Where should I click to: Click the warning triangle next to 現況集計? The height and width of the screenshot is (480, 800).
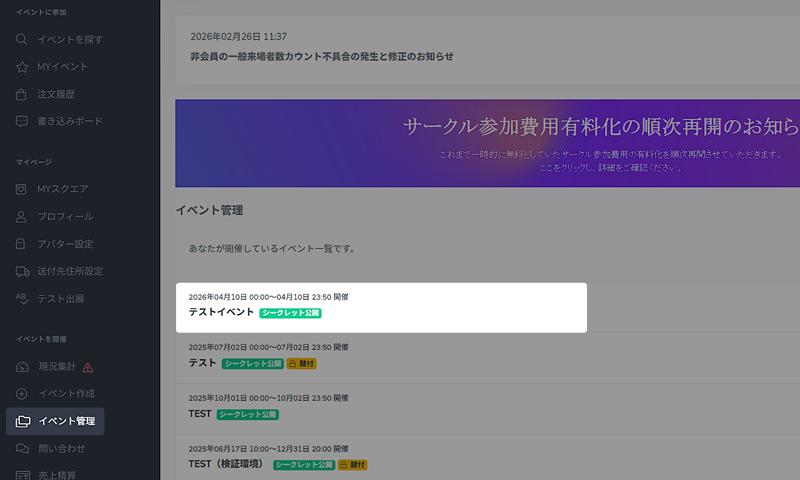tap(88, 367)
